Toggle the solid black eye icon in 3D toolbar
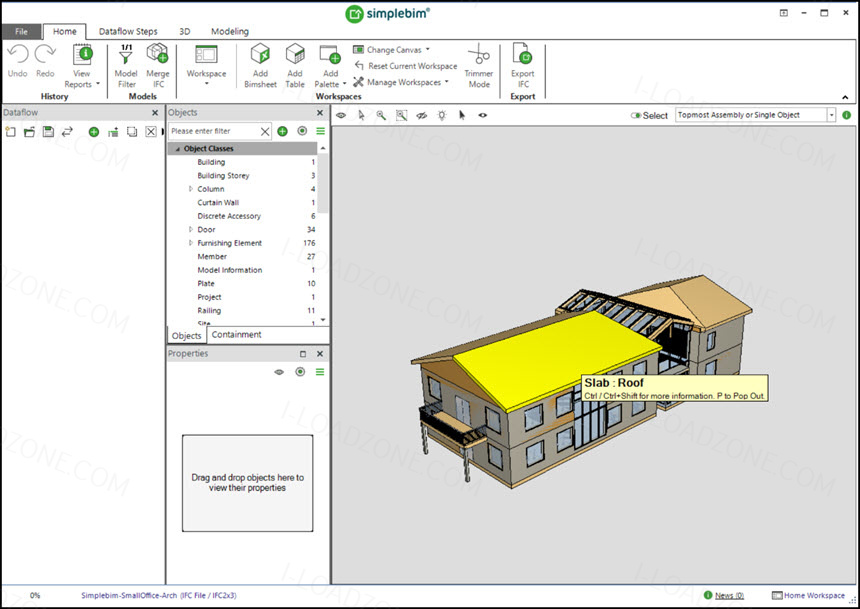Viewport: 860px width, 609px height. 483,115
